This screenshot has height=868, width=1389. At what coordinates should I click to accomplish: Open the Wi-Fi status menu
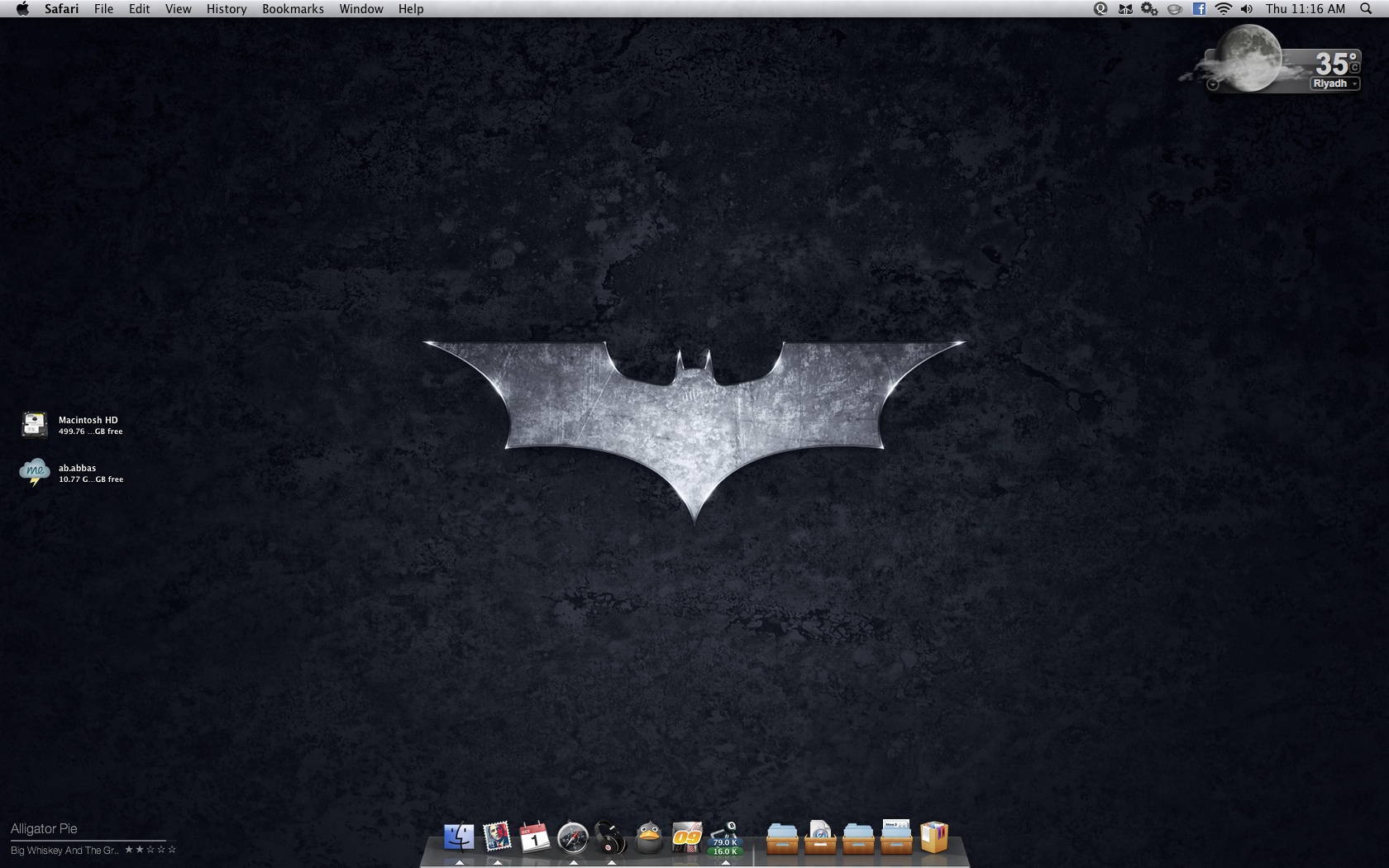coord(1224,9)
